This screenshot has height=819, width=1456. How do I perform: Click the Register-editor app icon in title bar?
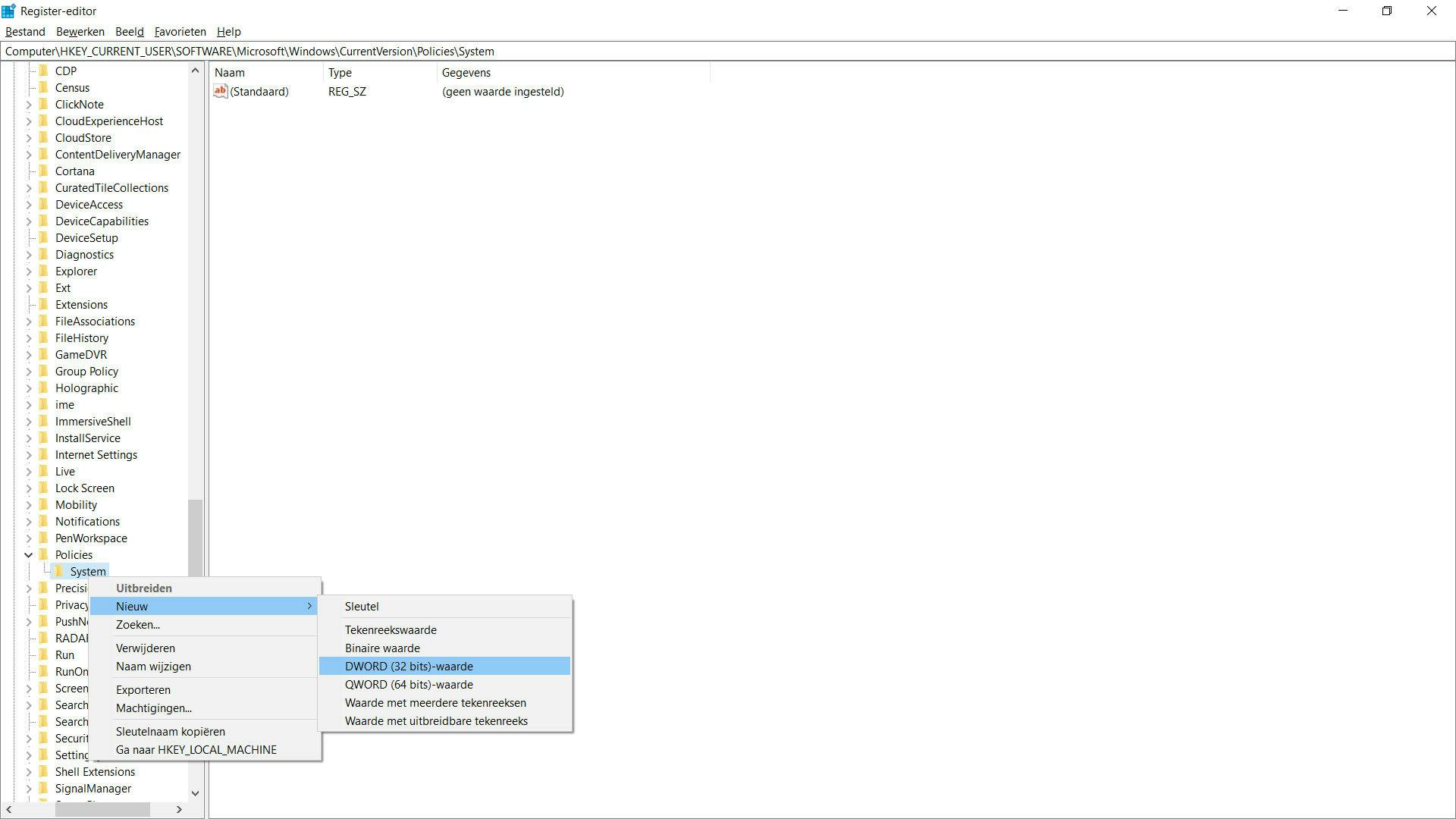pyautogui.click(x=8, y=11)
